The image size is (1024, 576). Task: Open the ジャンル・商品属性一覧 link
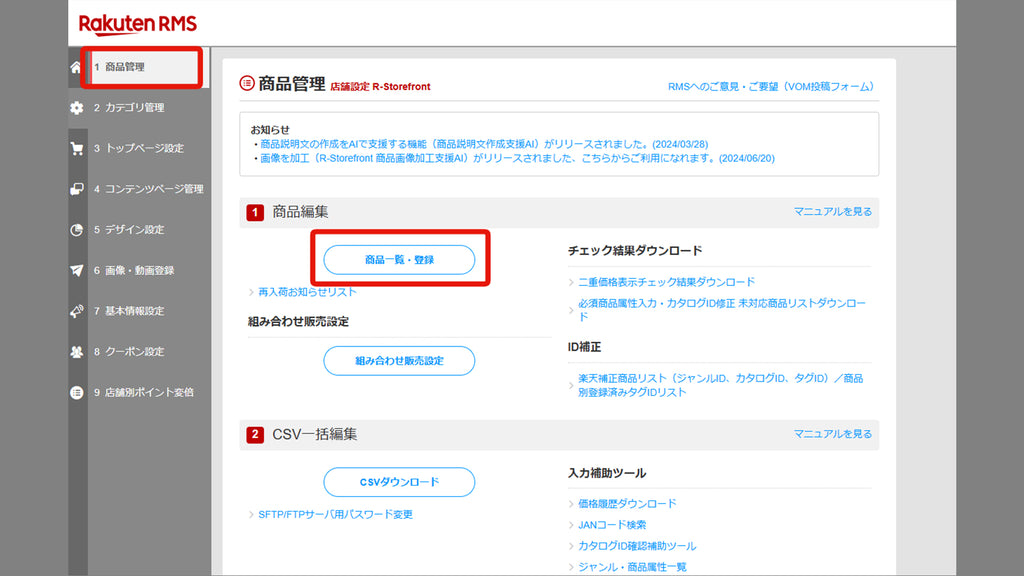point(632,567)
